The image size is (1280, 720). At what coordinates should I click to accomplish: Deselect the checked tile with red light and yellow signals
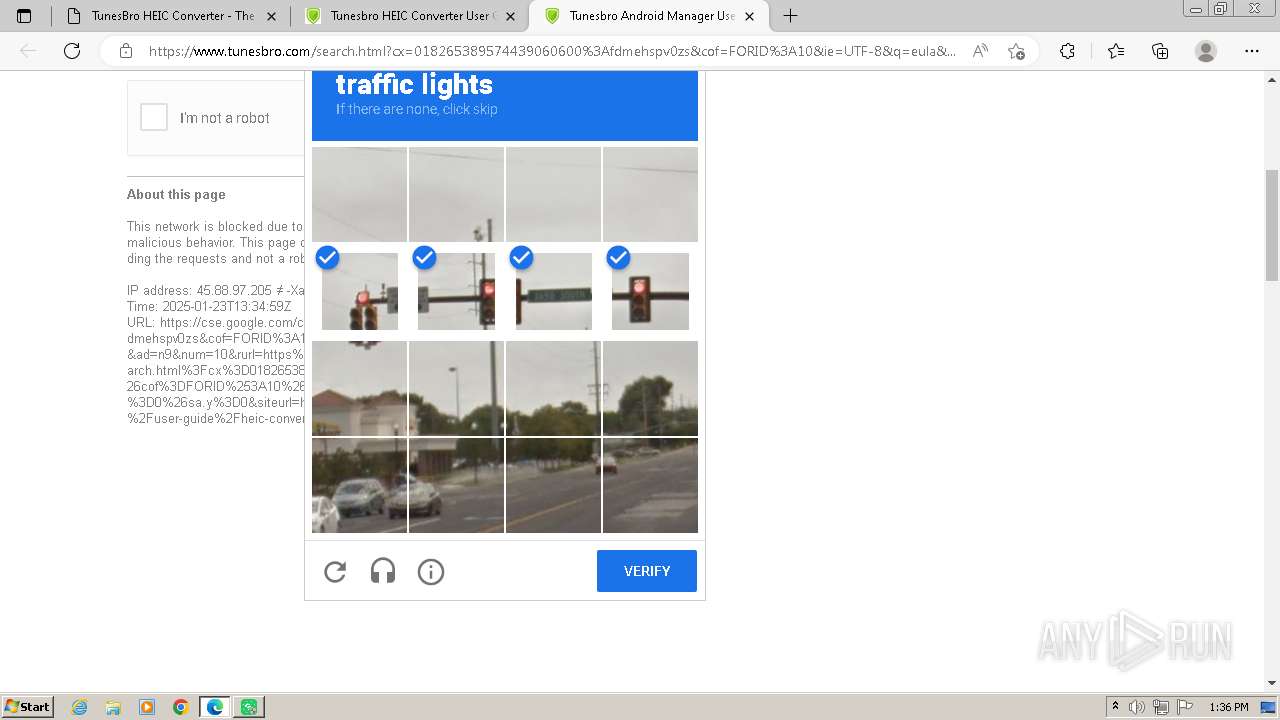point(359,291)
